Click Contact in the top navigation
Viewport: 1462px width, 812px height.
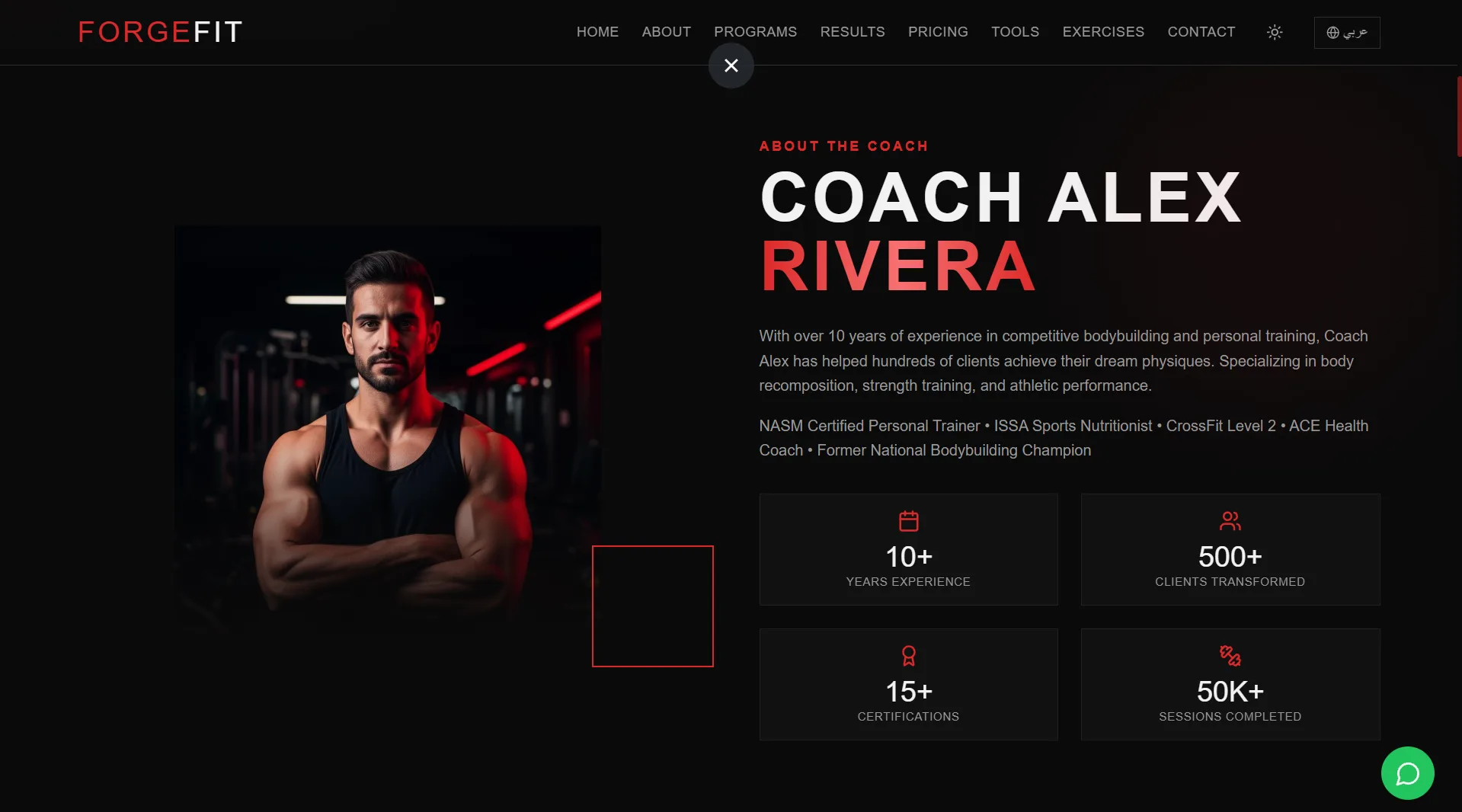pos(1201,32)
